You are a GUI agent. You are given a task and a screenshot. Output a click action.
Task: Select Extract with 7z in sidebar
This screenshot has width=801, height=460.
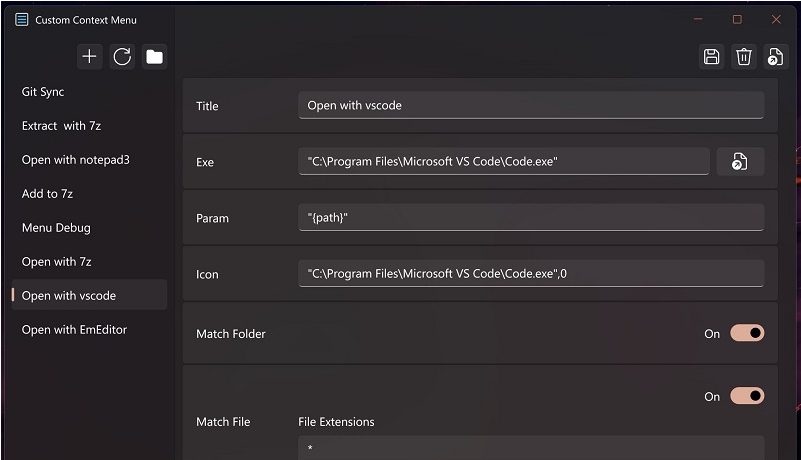click(61, 126)
